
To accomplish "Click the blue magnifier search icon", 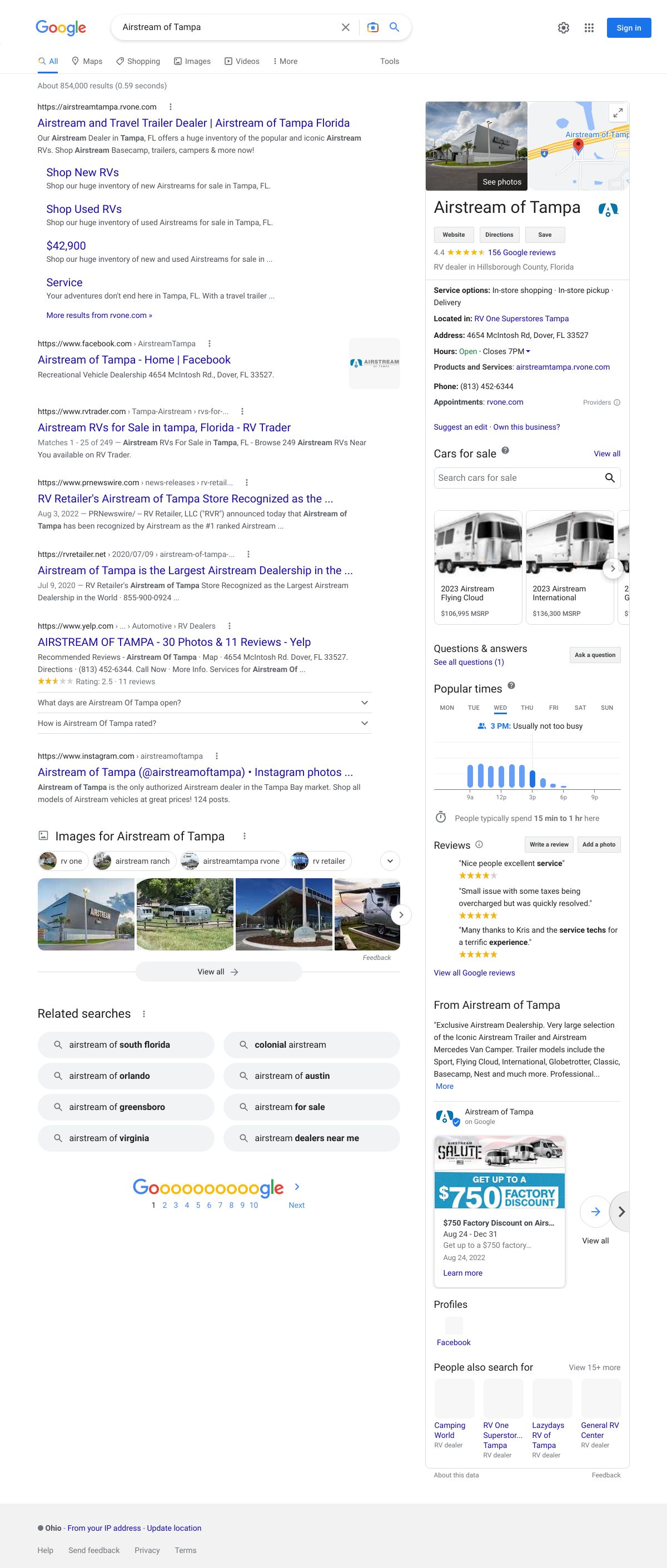I will [394, 27].
